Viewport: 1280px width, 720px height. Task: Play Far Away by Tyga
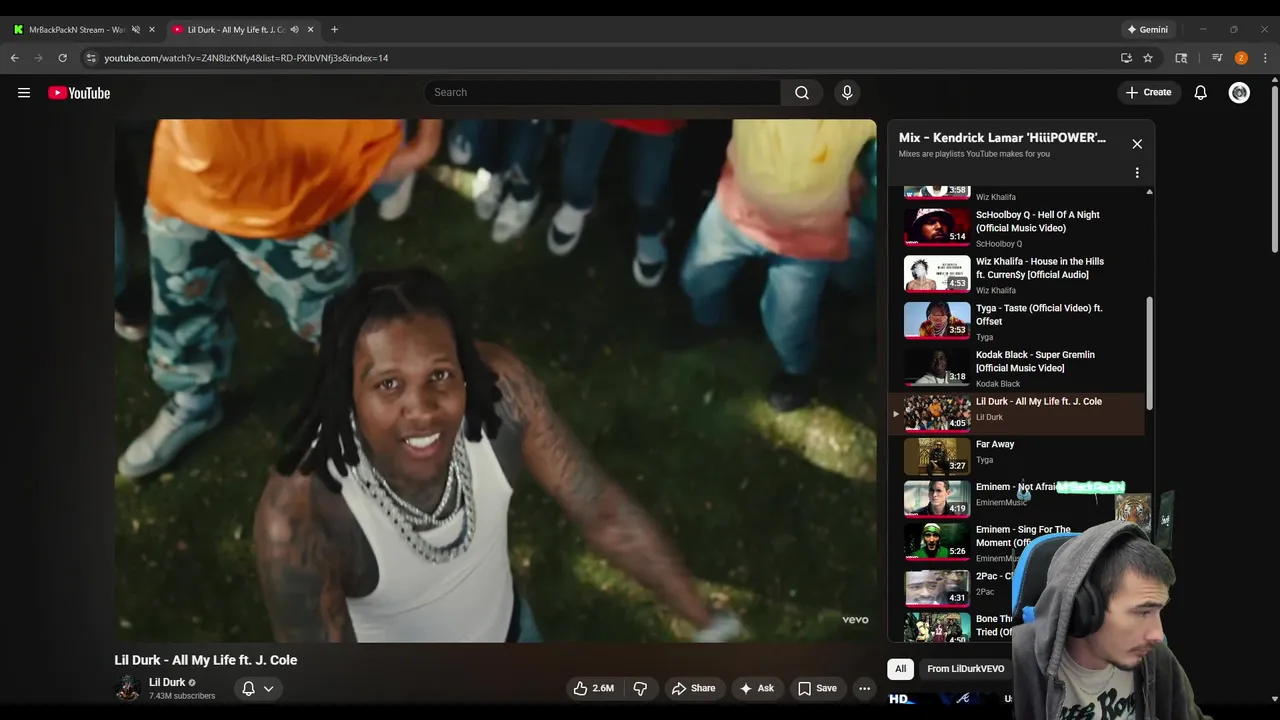[1018, 456]
